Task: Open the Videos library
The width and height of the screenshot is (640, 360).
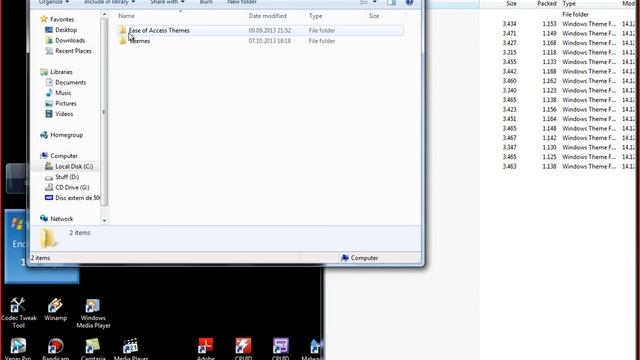Action: 64,114
